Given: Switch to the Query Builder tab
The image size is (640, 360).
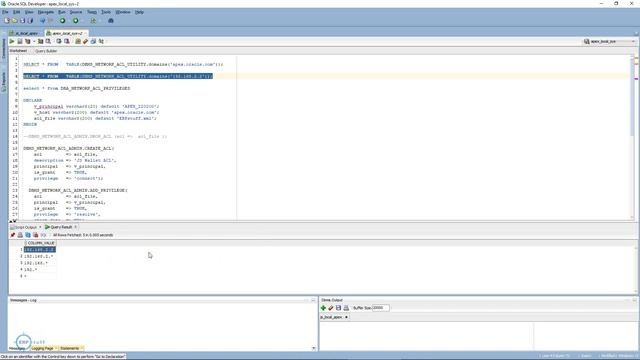Looking at the screenshot, I should pyautogui.click(x=46, y=51).
